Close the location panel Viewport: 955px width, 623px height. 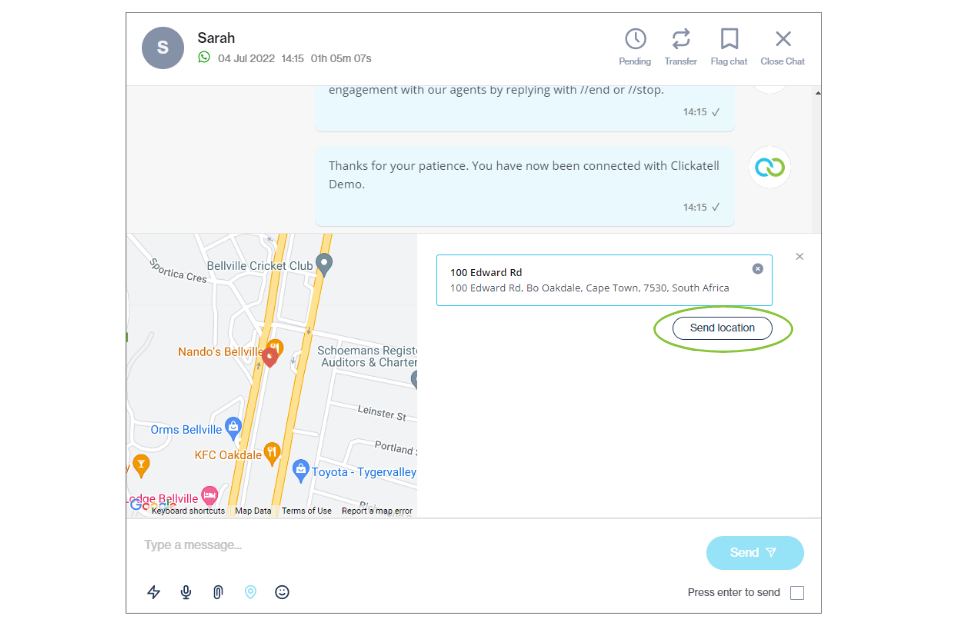click(x=799, y=257)
